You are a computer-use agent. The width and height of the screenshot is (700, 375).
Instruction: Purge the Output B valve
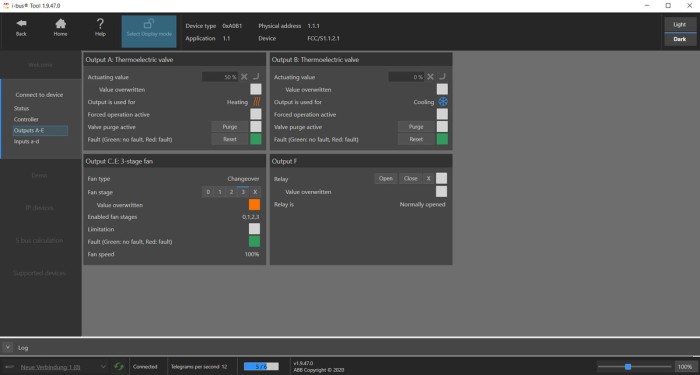click(416, 127)
